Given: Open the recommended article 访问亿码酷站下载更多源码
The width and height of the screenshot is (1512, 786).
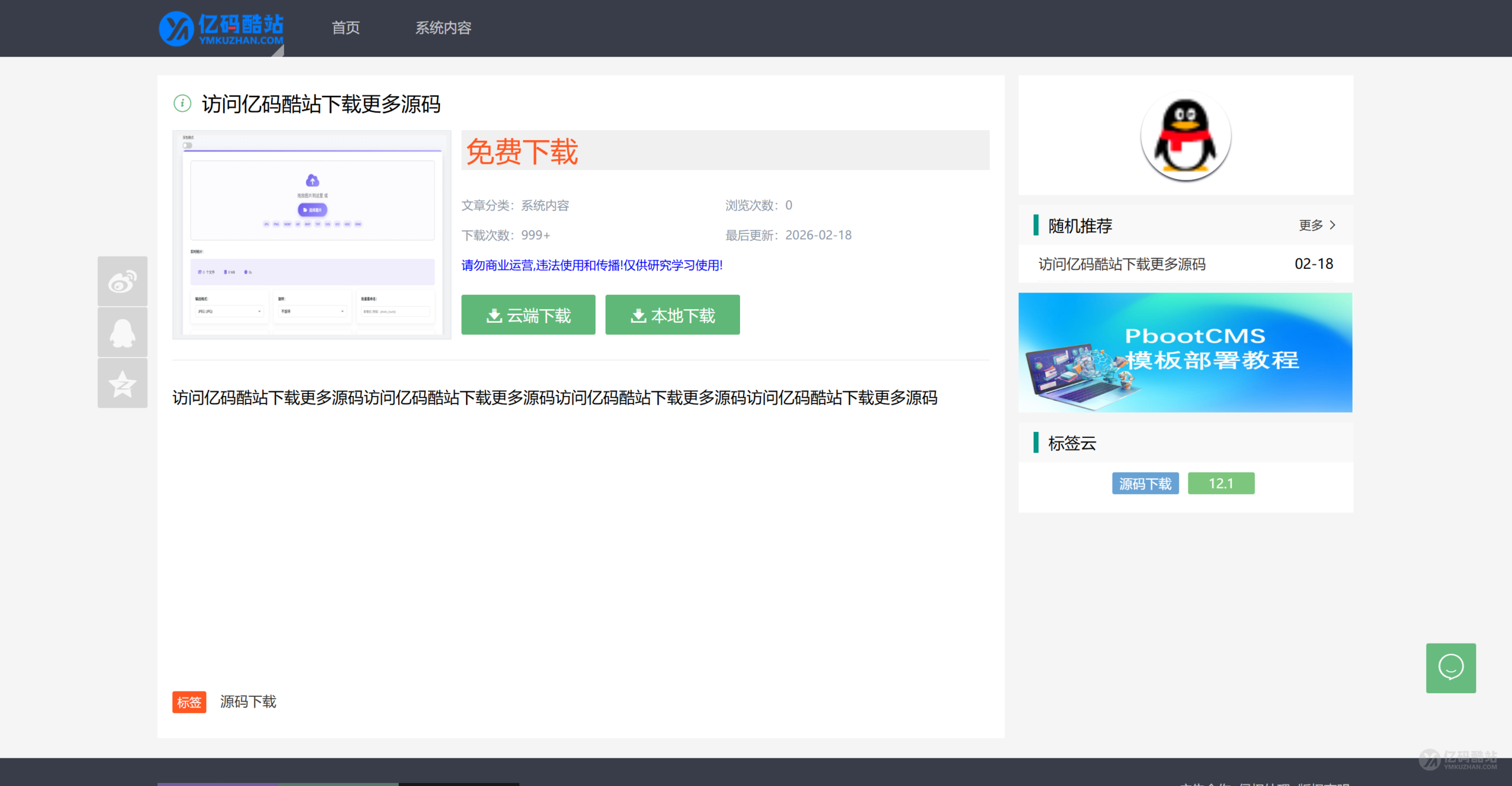Looking at the screenshot, I should point(1122,264).
